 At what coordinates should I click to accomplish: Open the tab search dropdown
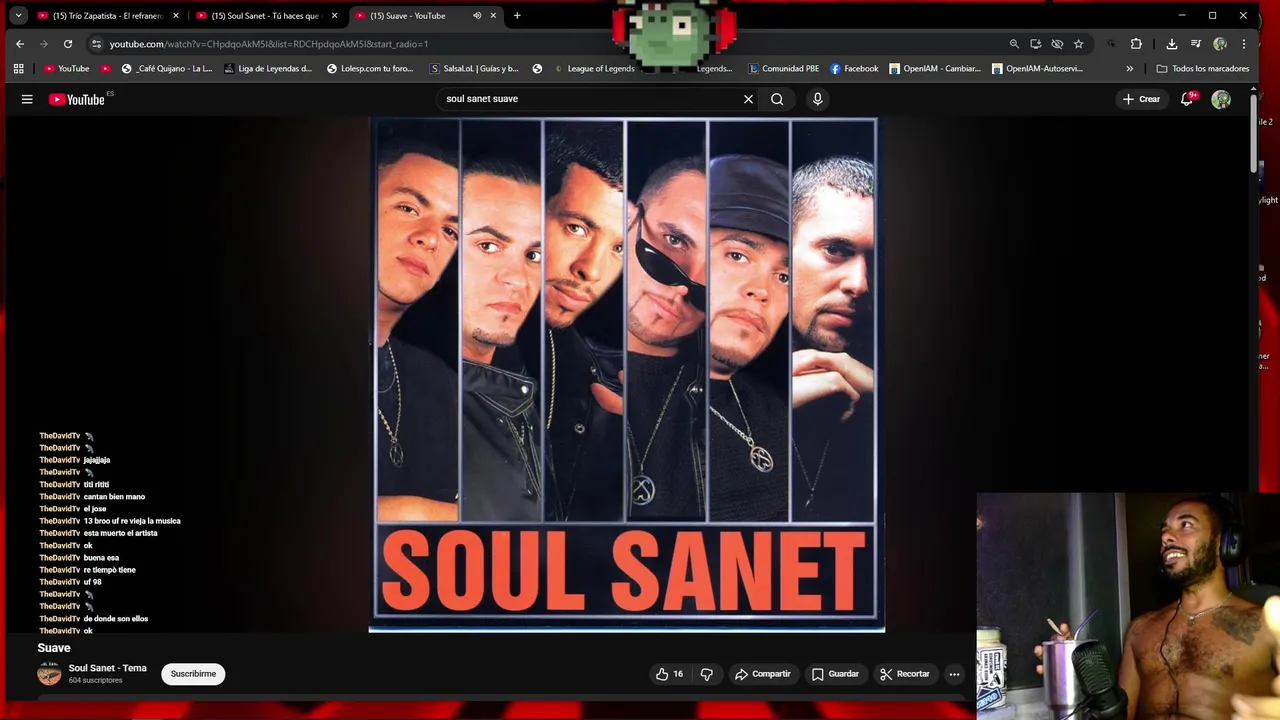[18, 16]
